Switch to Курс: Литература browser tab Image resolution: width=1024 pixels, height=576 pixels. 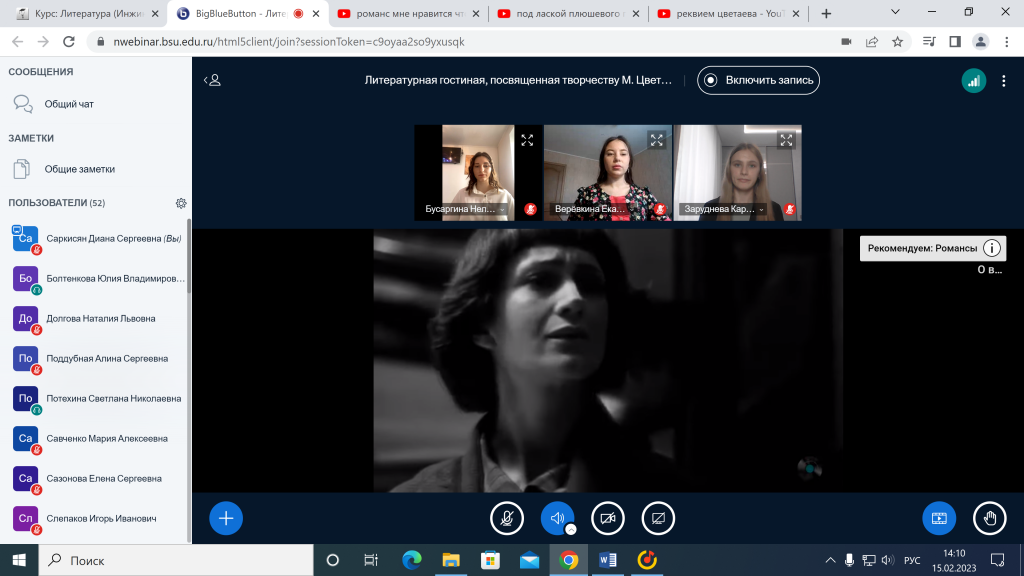click(88, 14)
